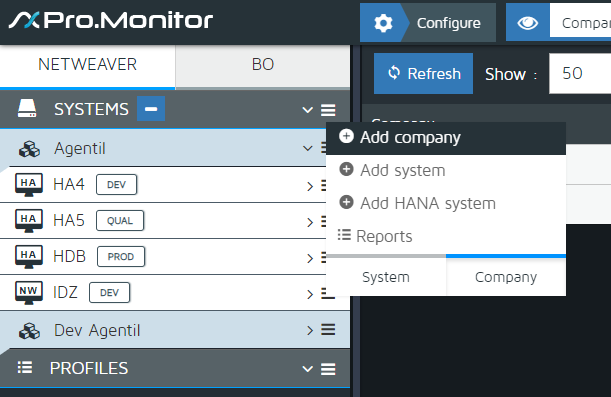
Task: Click the Agentil company cubes icon
Action: (x=29, y=149)
